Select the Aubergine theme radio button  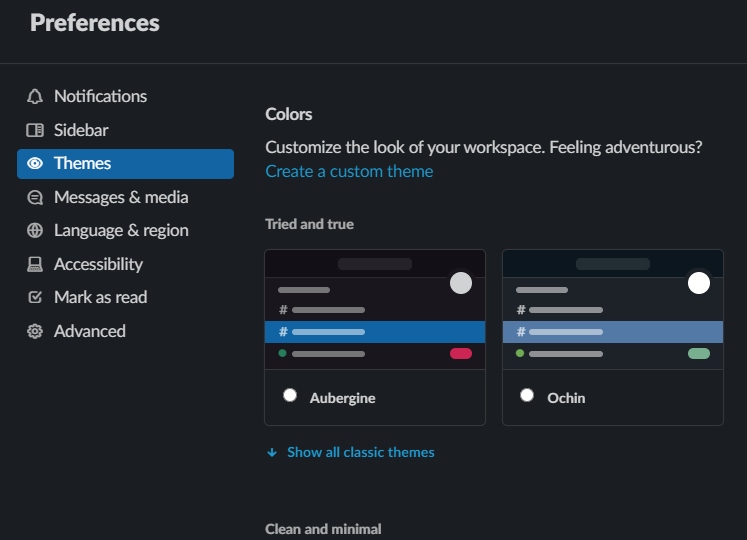point(290,396)
